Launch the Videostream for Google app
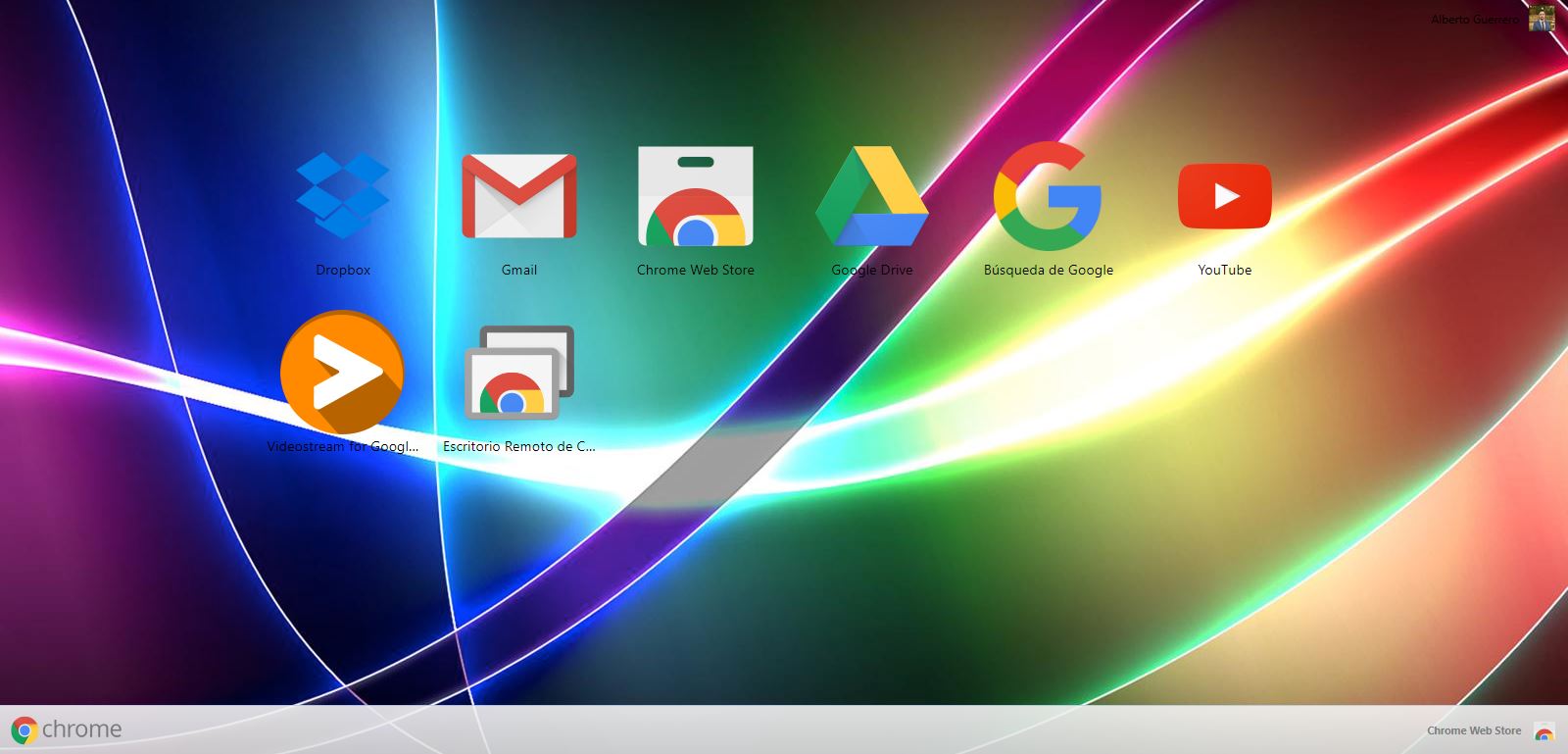 tap(342, 373)
